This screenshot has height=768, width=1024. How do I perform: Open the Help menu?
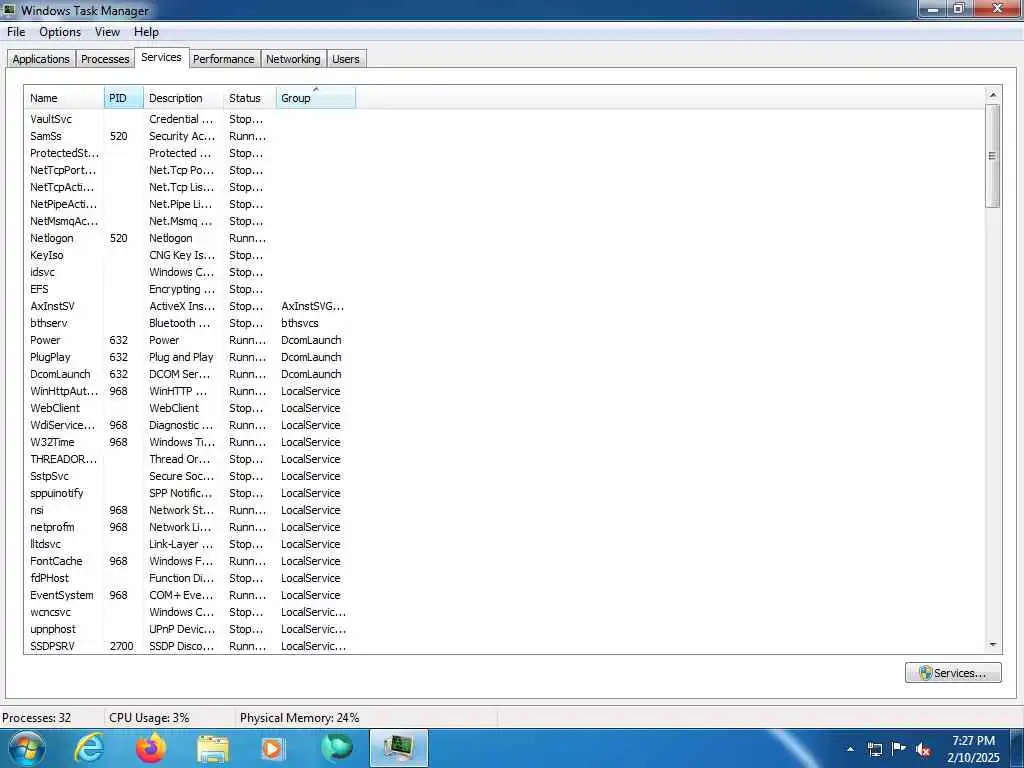click(x=146, y=32)
